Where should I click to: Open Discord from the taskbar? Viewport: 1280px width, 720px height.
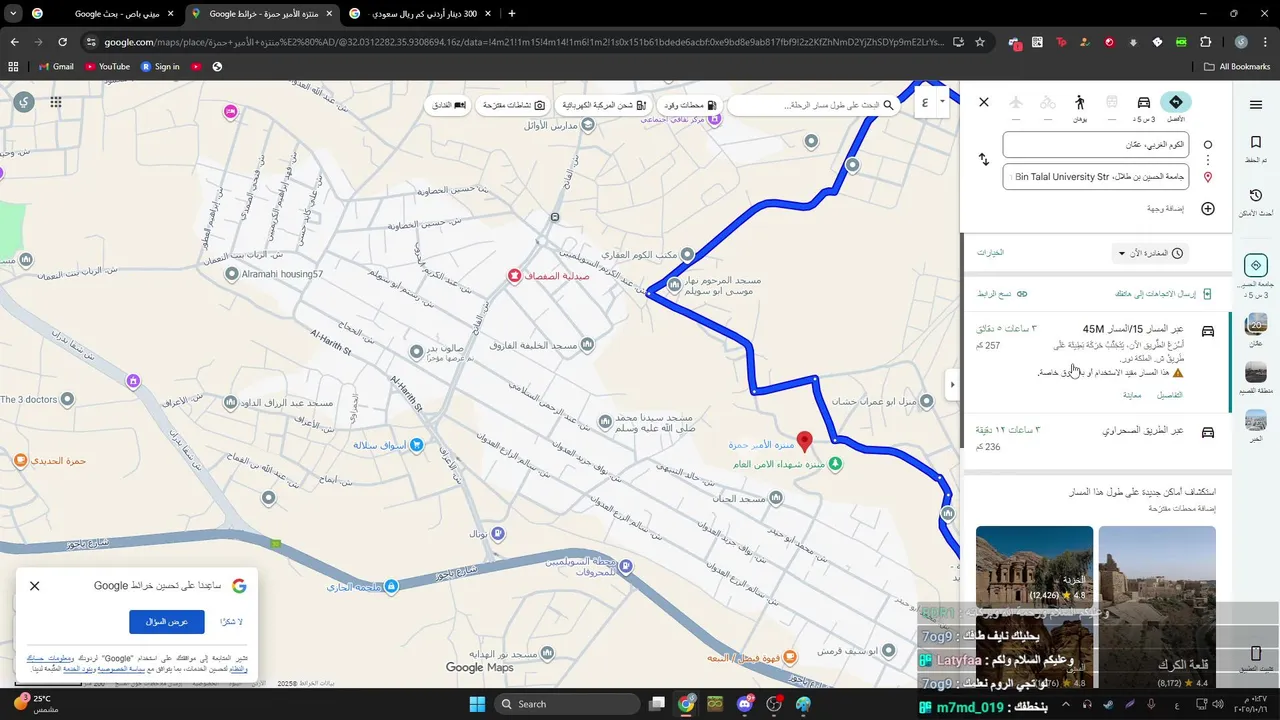click(744, 704)
